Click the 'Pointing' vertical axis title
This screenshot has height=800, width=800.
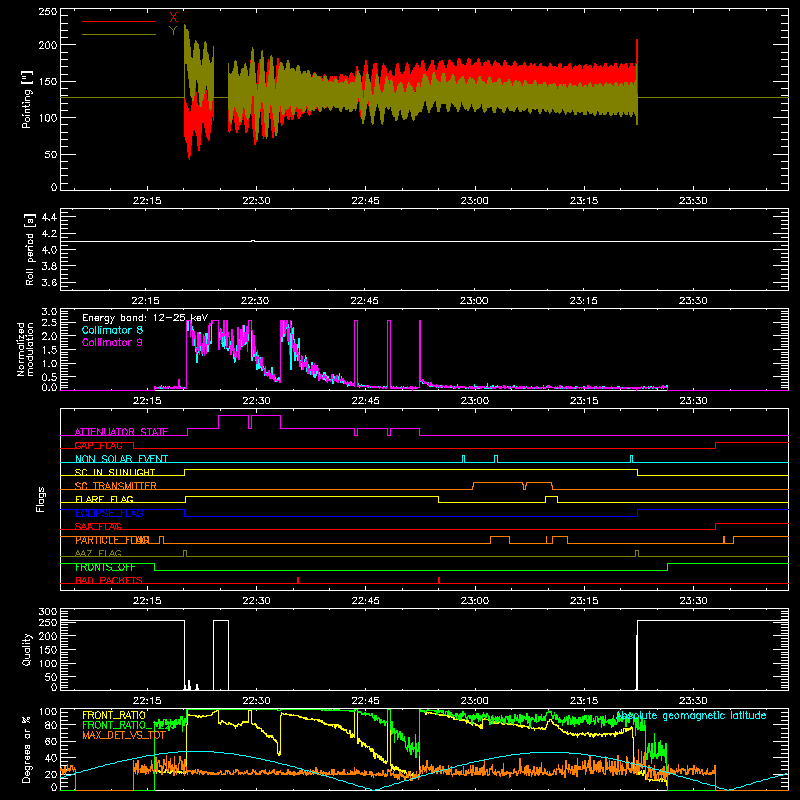tap(27, 99)
